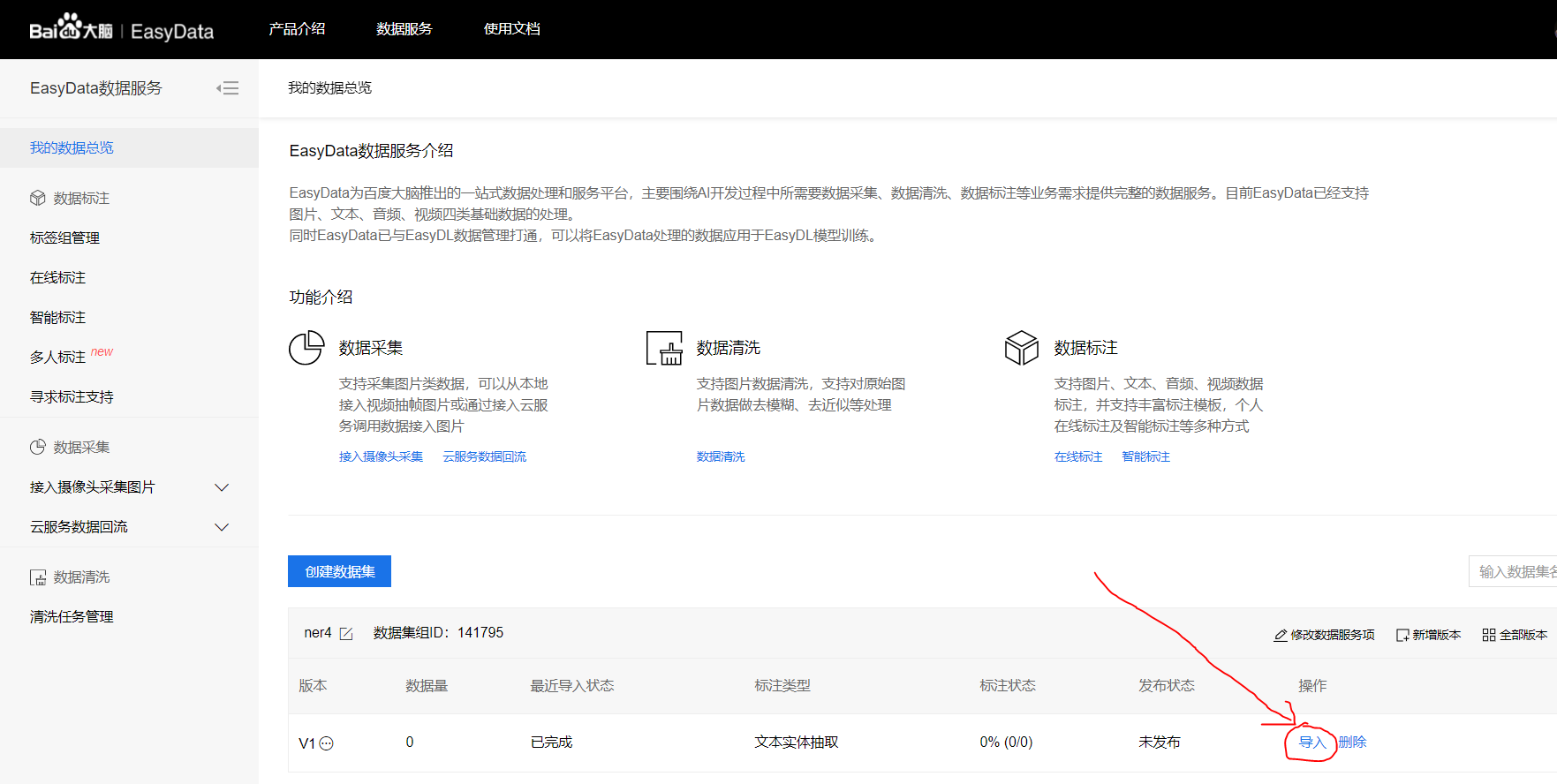Open 标签组管理 in the sidebar
The height and width of the screenshot is (784, 1557).
pyautogui.click(x=64, y=237)
